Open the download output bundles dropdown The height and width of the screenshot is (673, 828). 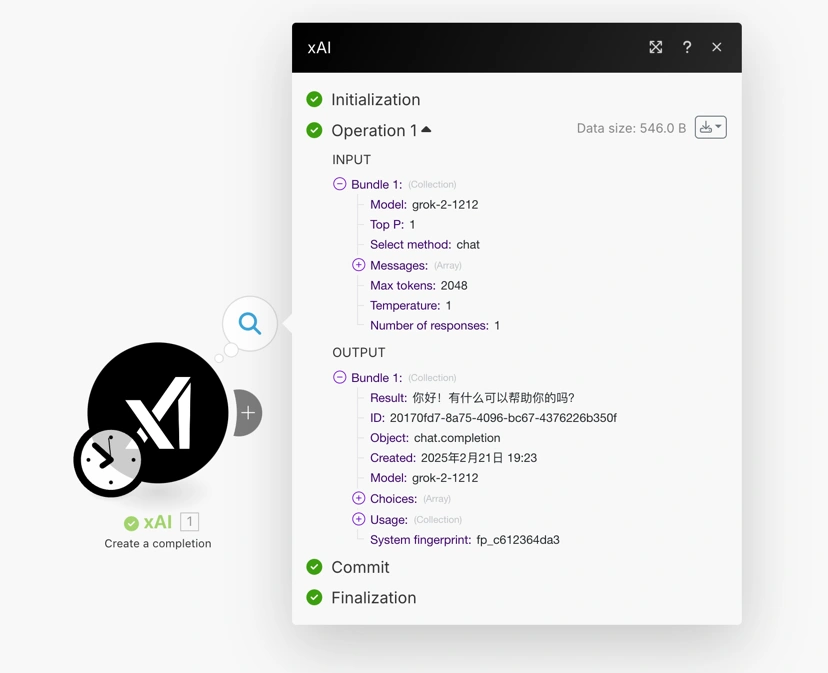[x=711, y=128]
